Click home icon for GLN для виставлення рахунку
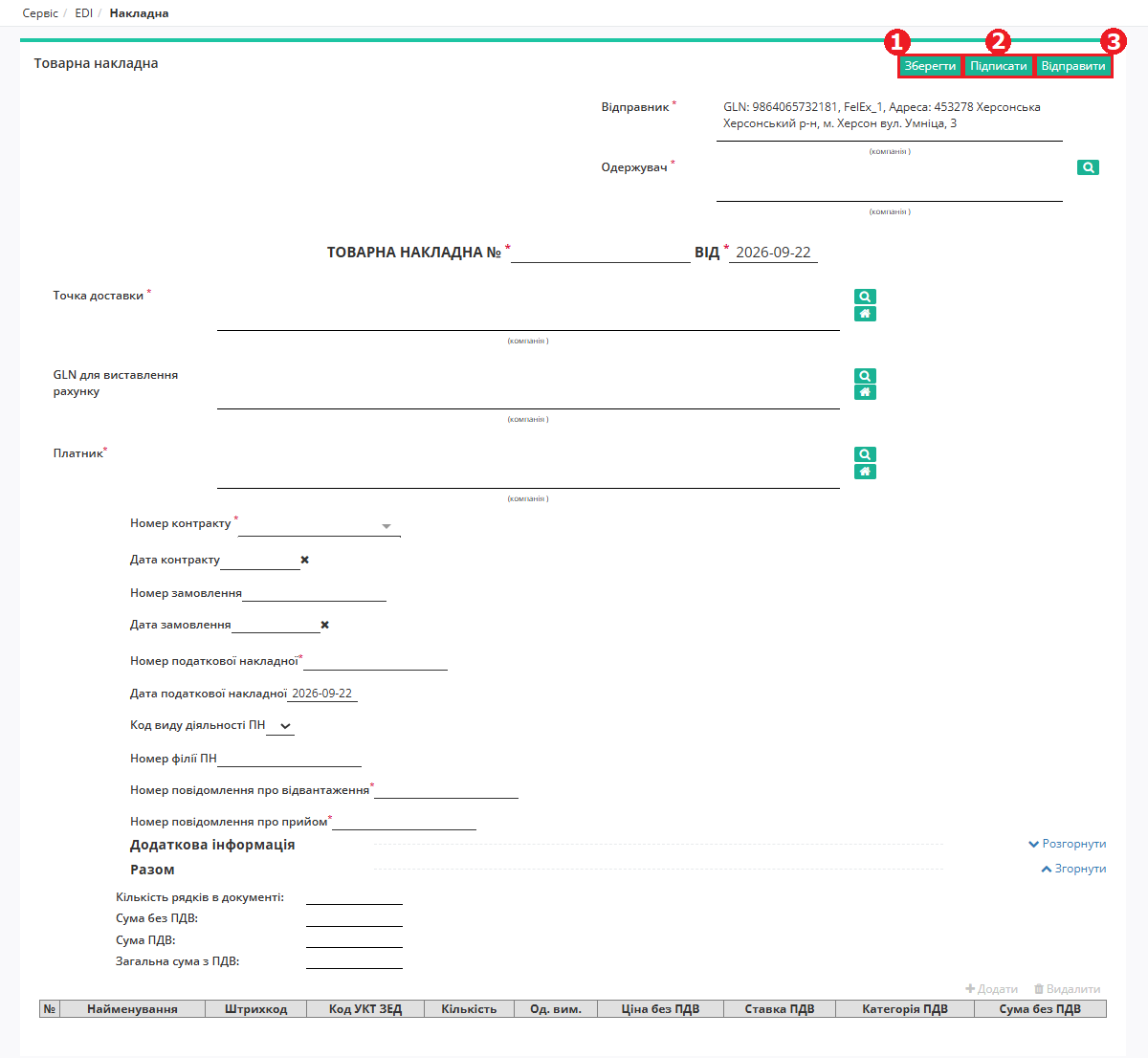The image size is (1148, 1058). 865,392
